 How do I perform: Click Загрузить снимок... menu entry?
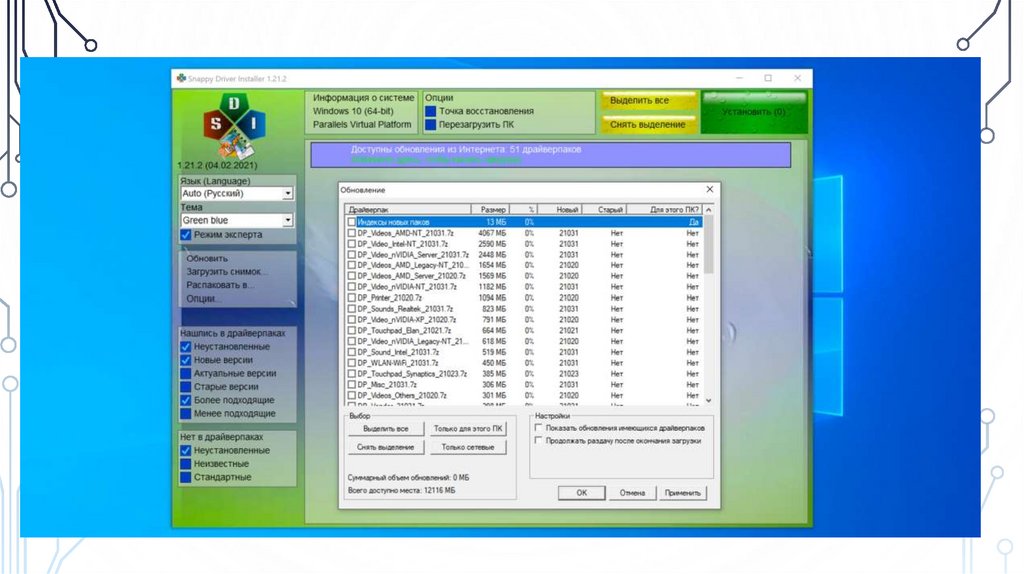click(x=225, y=272)
